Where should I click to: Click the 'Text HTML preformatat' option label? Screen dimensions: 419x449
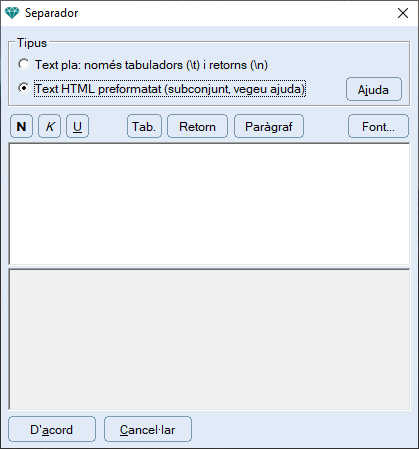(170, 89)
